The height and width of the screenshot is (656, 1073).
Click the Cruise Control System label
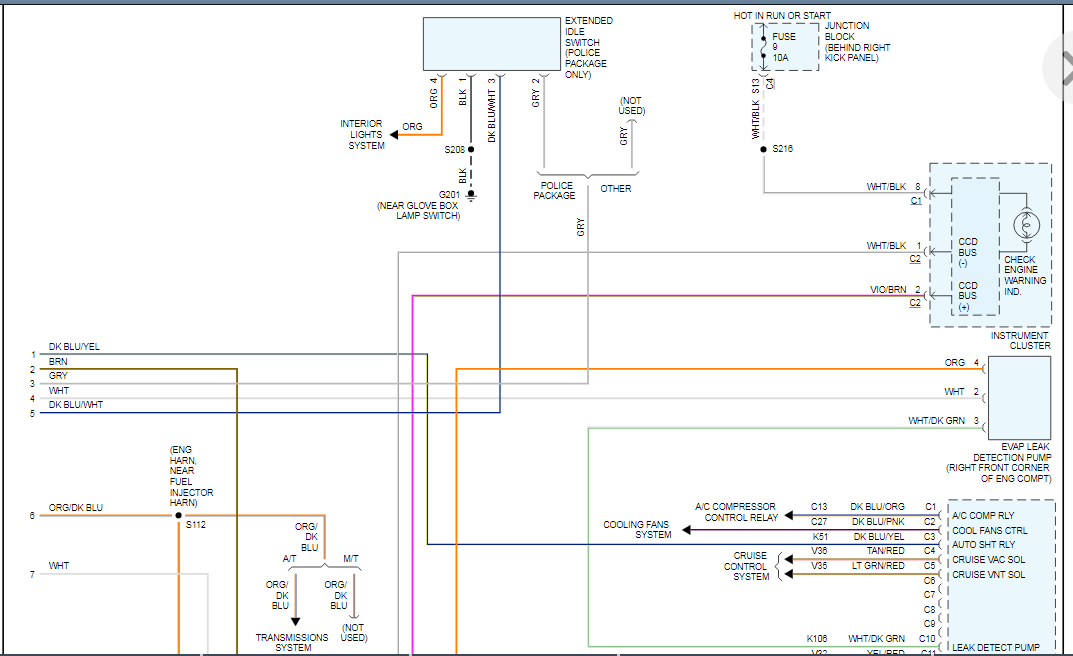746,566
